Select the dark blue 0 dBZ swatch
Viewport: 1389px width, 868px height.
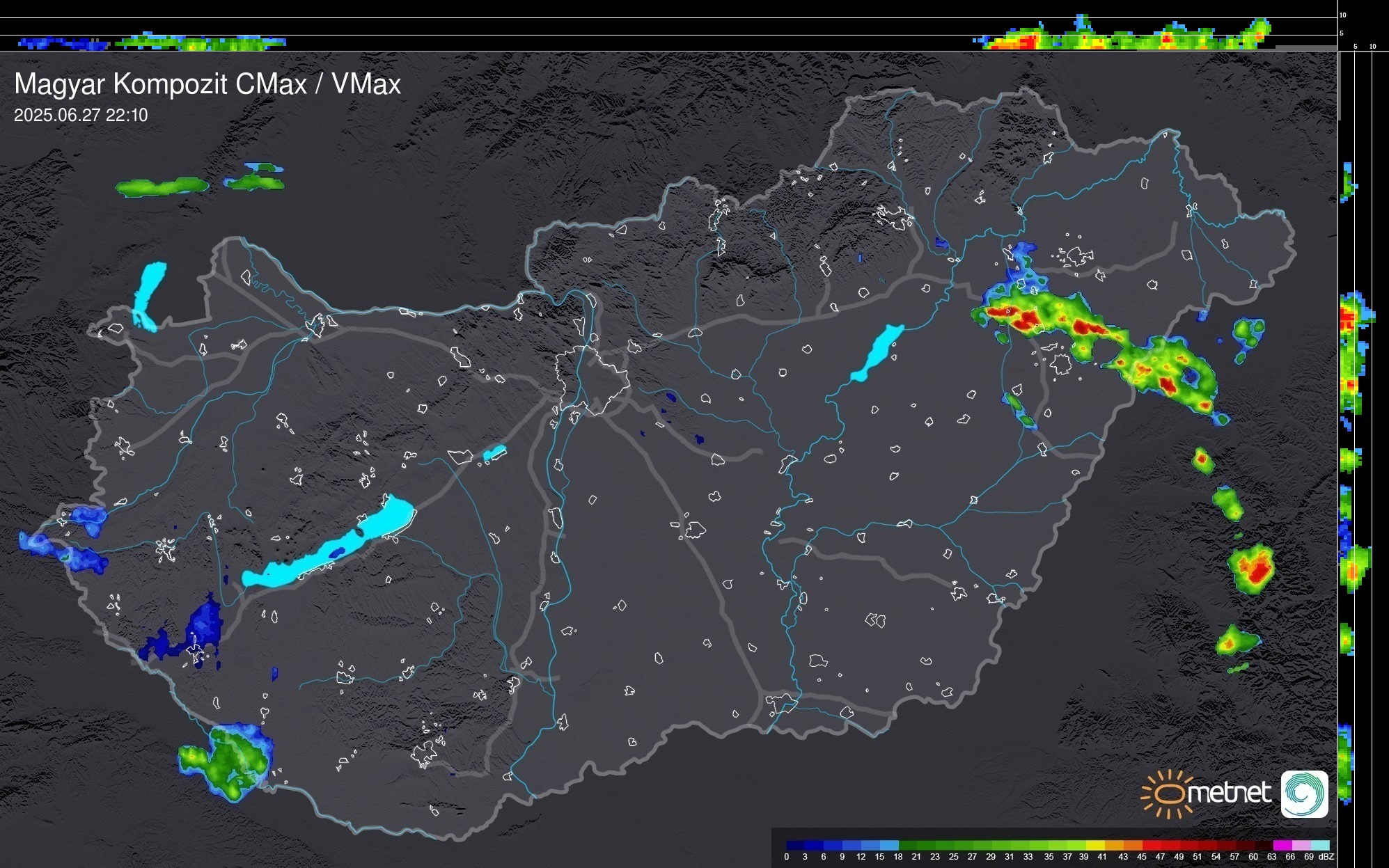click(795, 845)
